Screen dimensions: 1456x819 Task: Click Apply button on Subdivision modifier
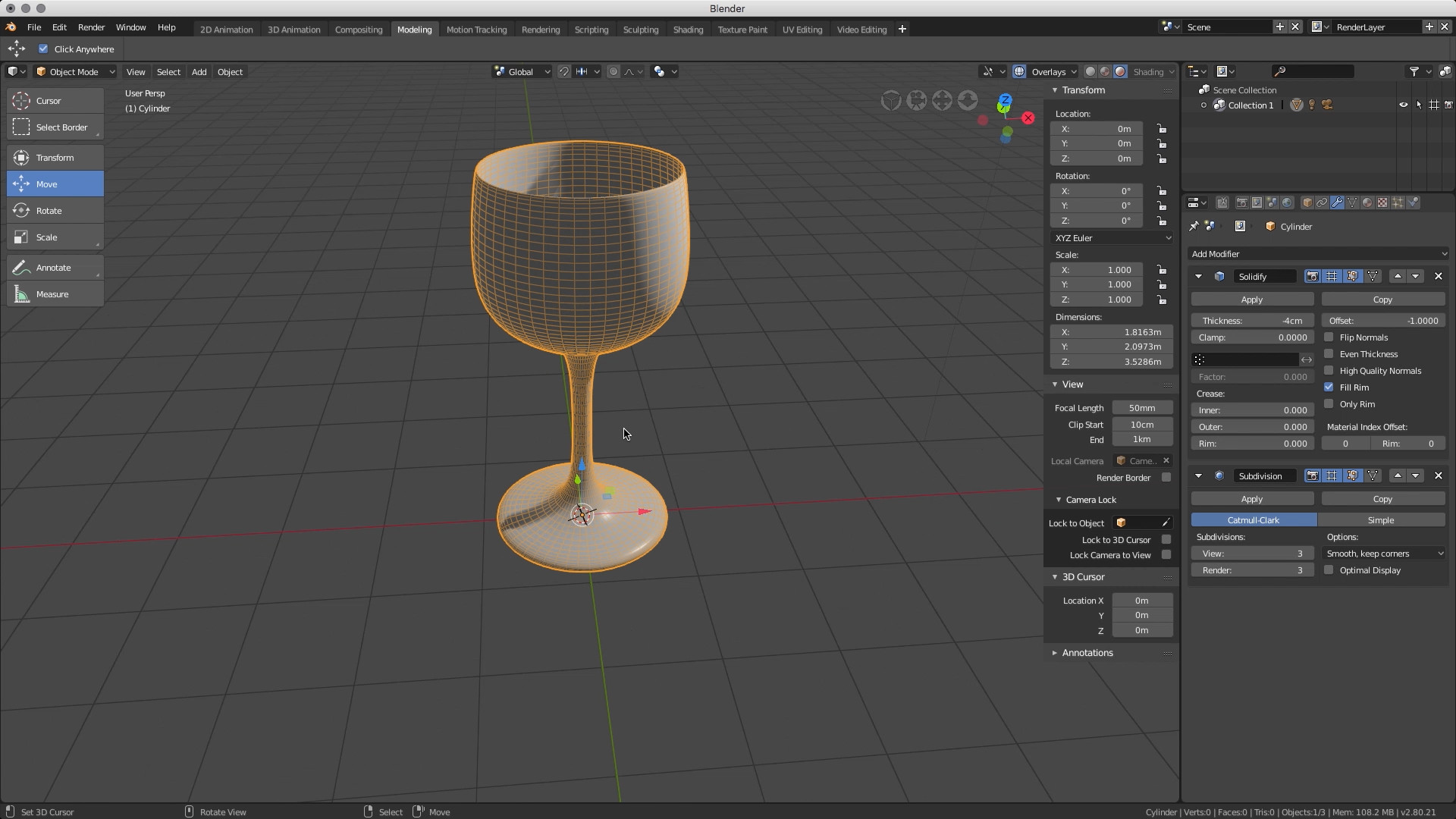tap(1252, 498)
